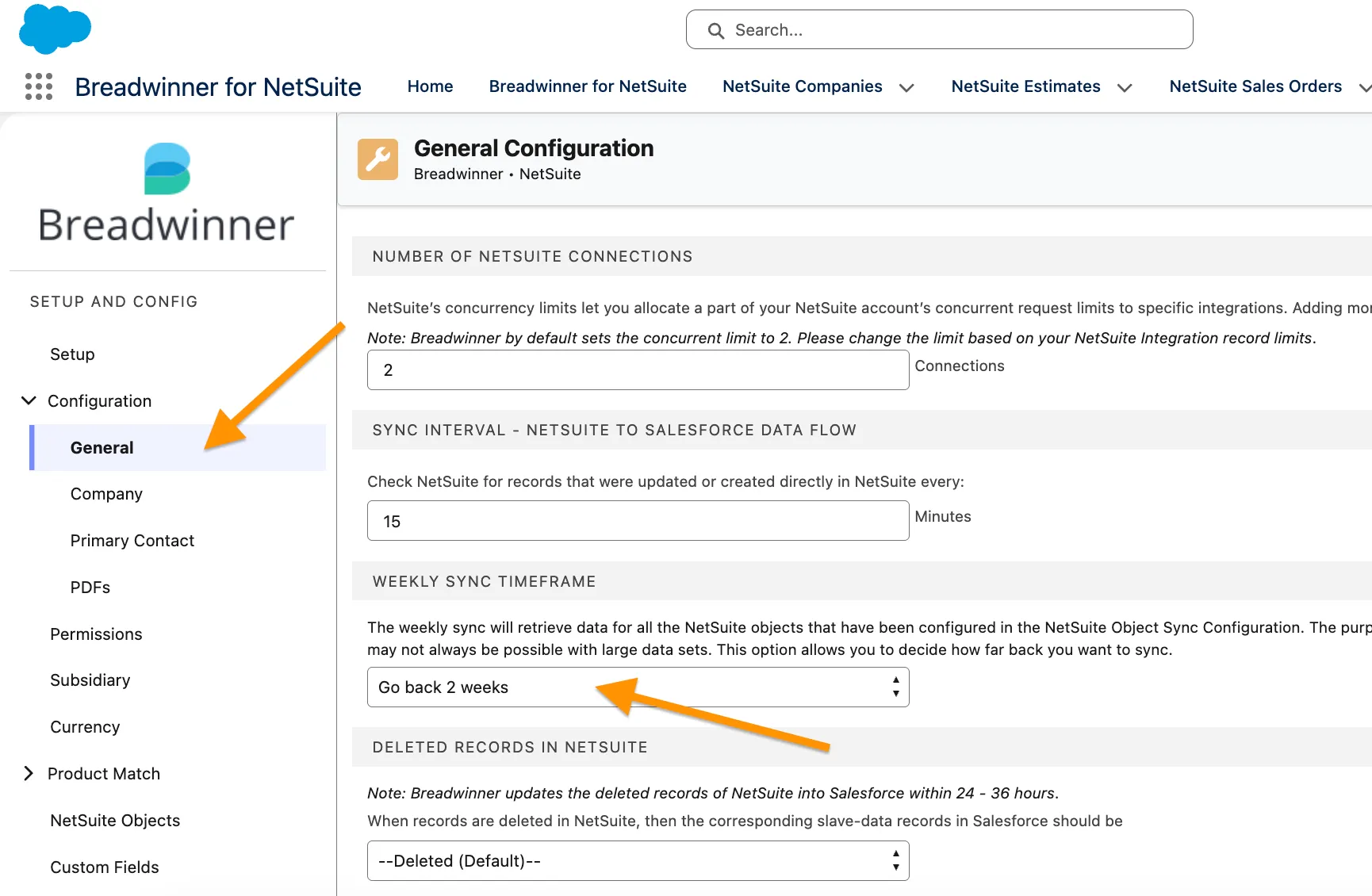The width and height of the screenshot is (1372, 896).
Task: Open Permissions in the sidebar
Action: point(96,634)
